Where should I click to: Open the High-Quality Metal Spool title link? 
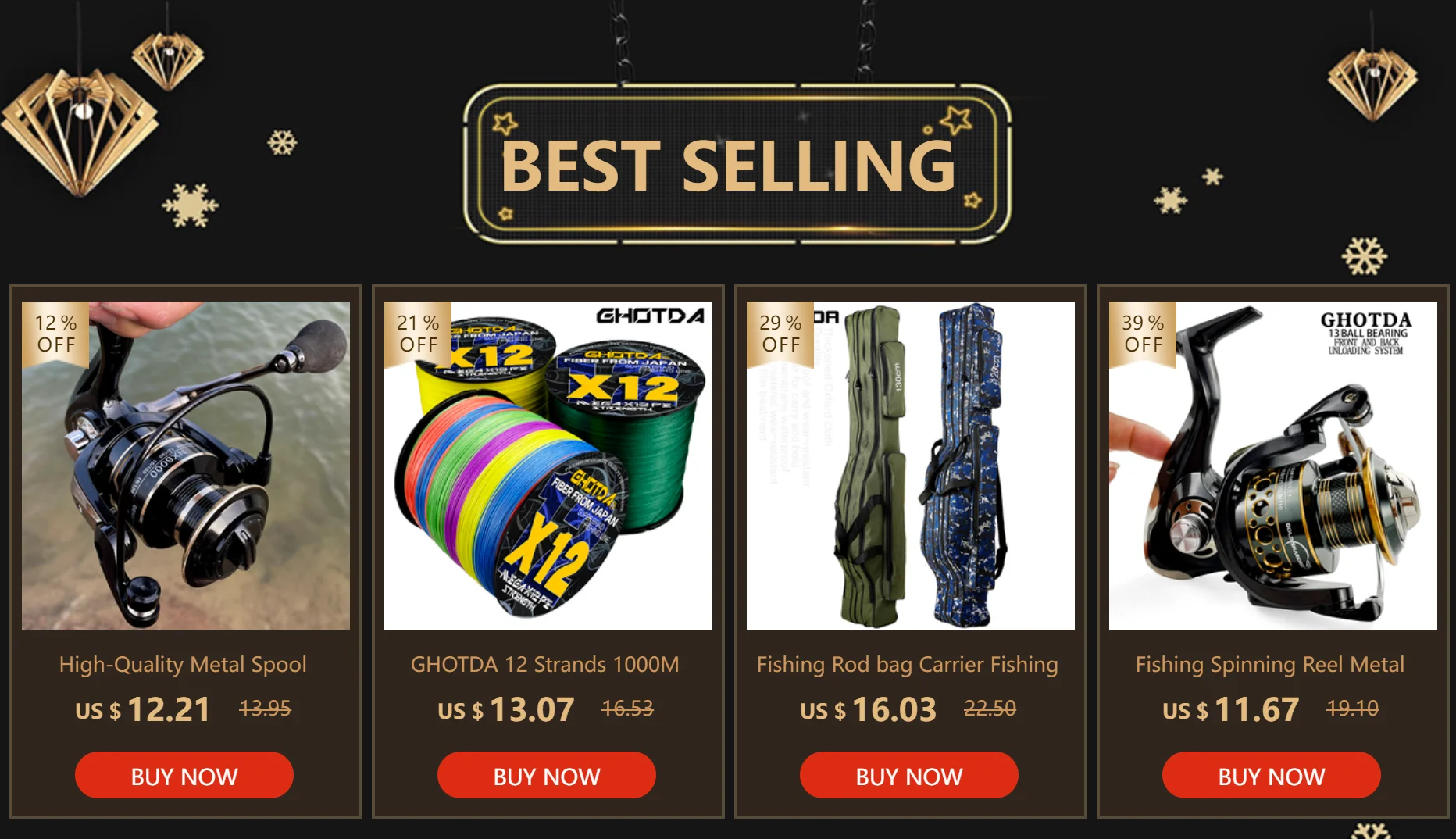(x=183, y=664)
